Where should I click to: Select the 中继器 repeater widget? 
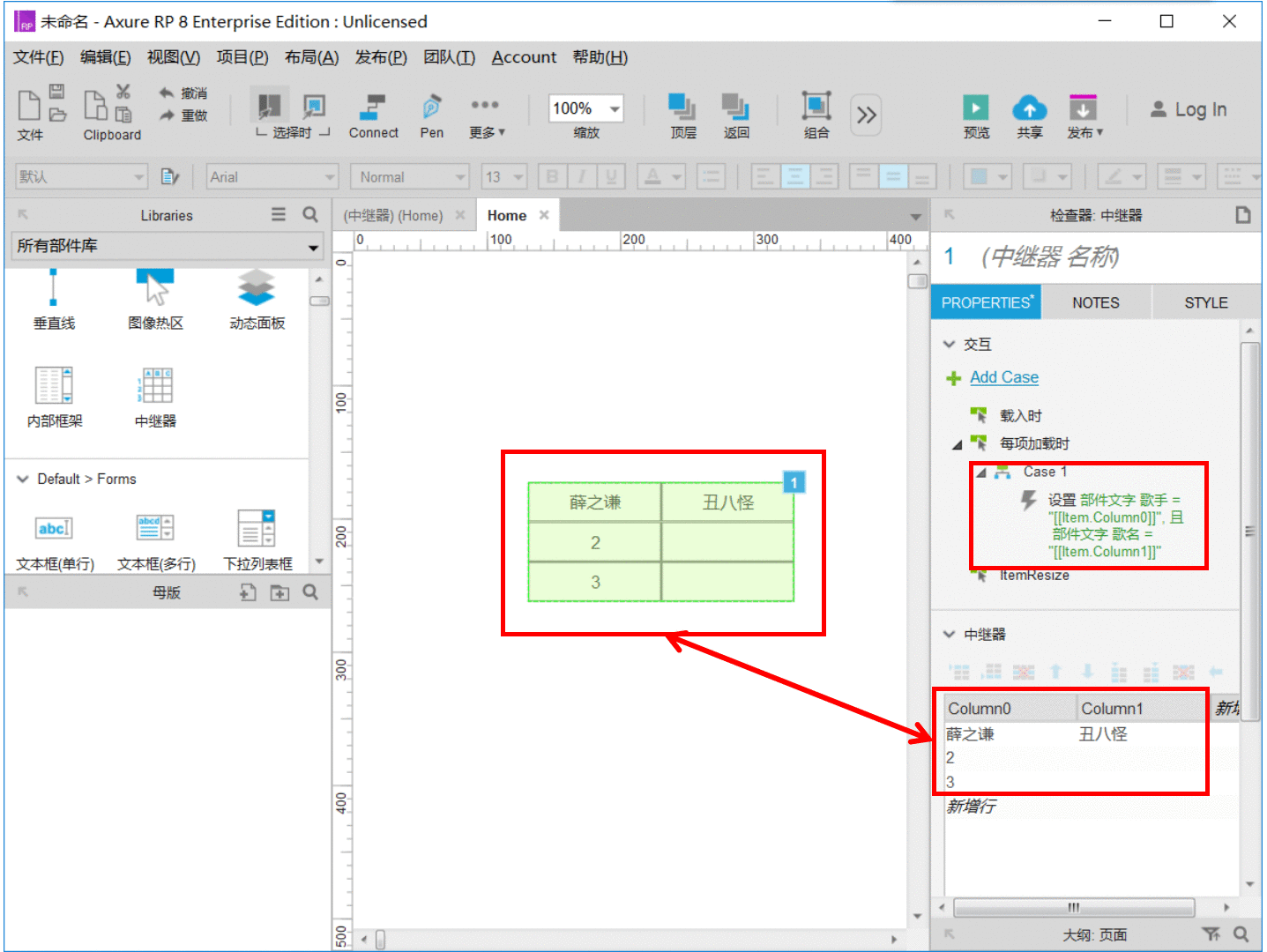tap(155, 398)
